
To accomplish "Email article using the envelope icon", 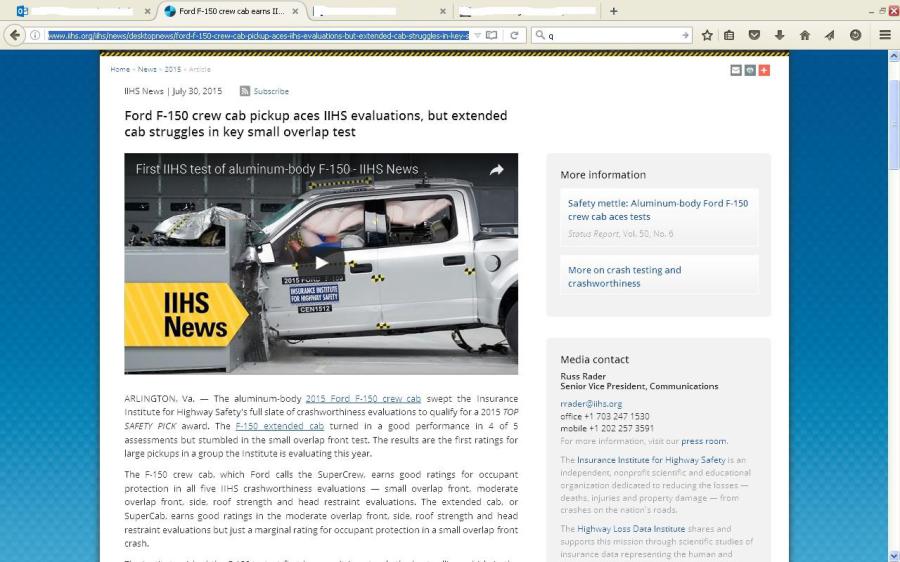I will tap(736, 70).
